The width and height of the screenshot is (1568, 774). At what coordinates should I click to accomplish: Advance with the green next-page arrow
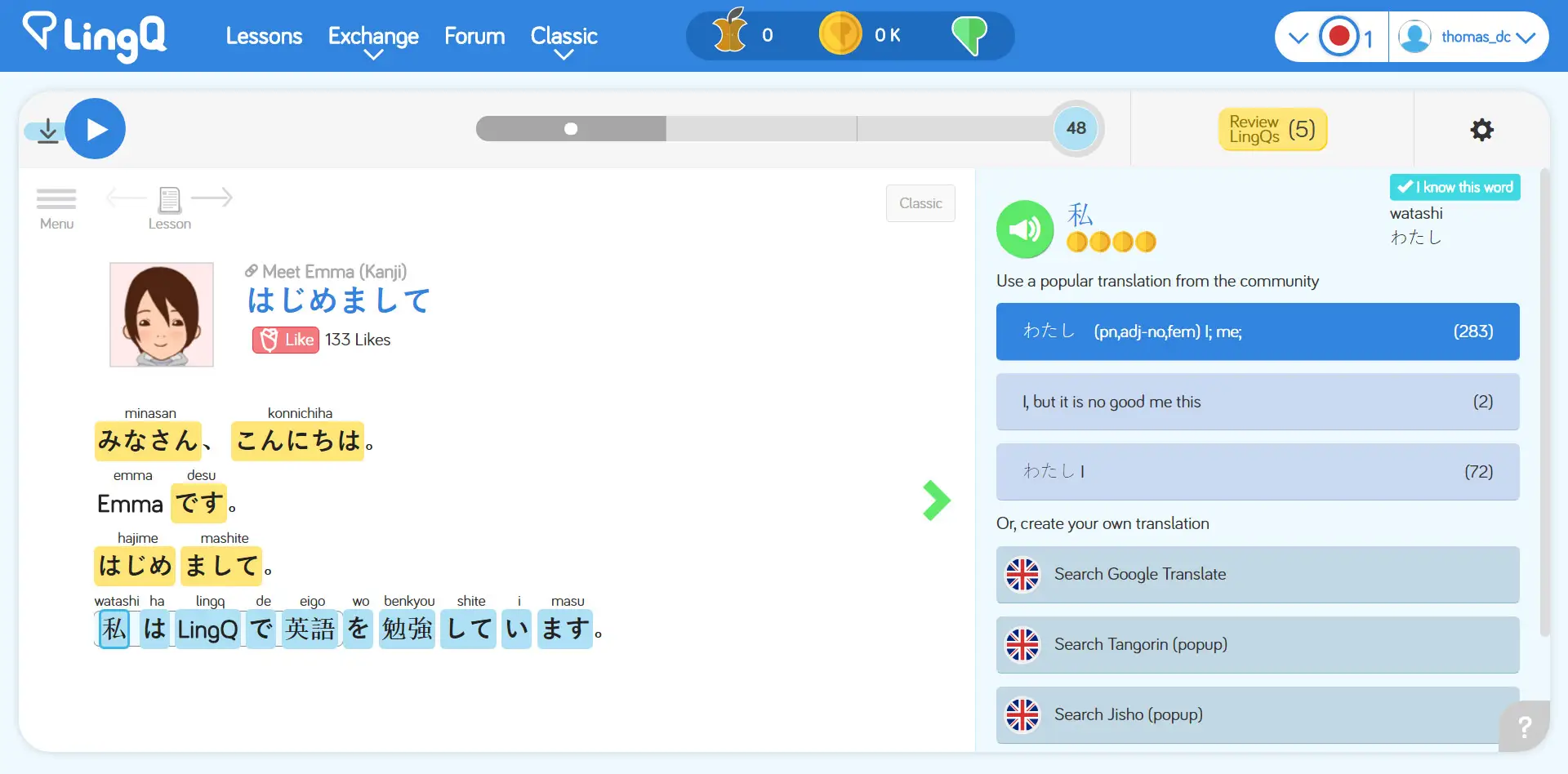tap(936, 500)
